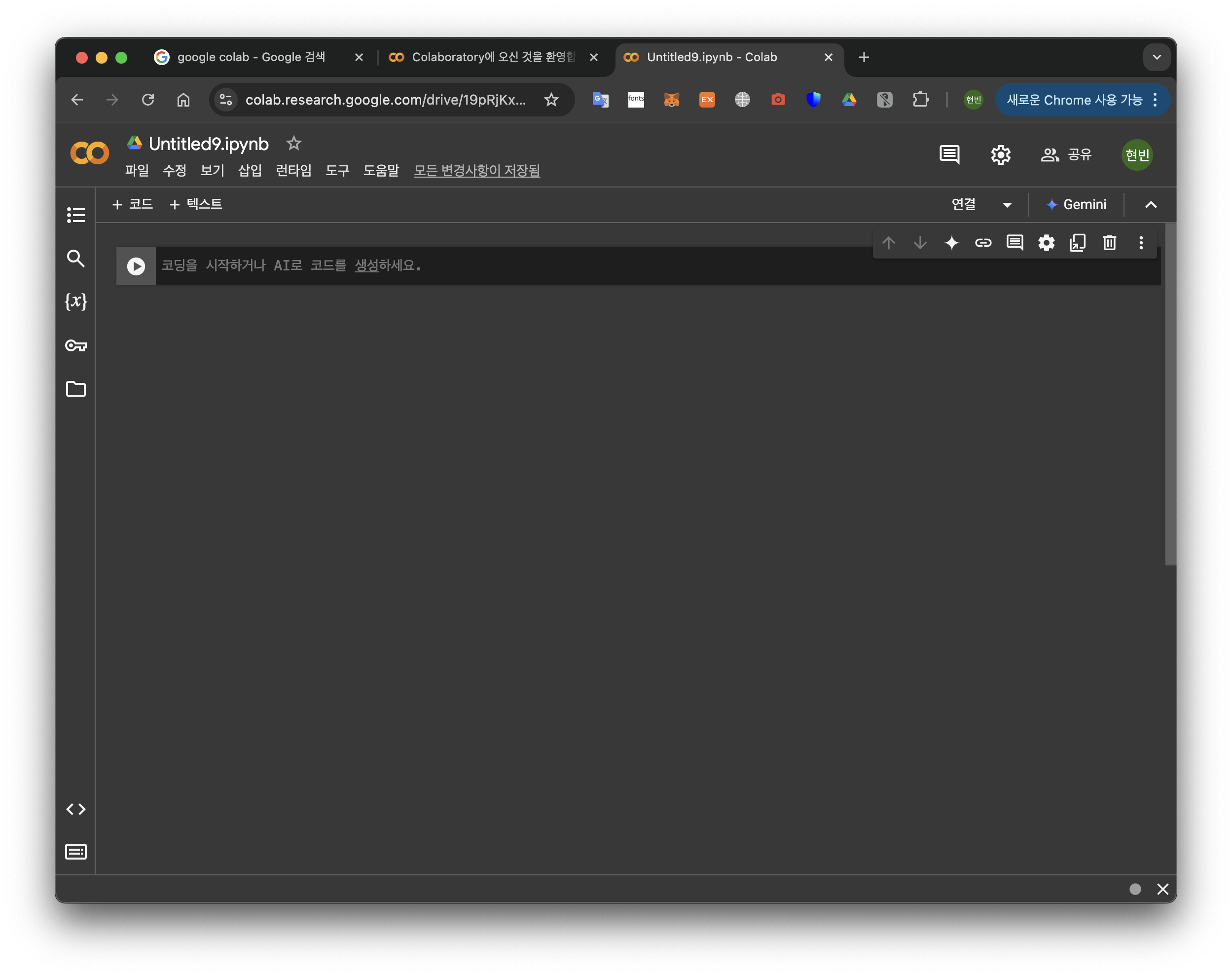Viewport: 1232px width, 976px height.
Task: Star the Untitled9.ipynb notebook
Action: [x=293, y=144]
